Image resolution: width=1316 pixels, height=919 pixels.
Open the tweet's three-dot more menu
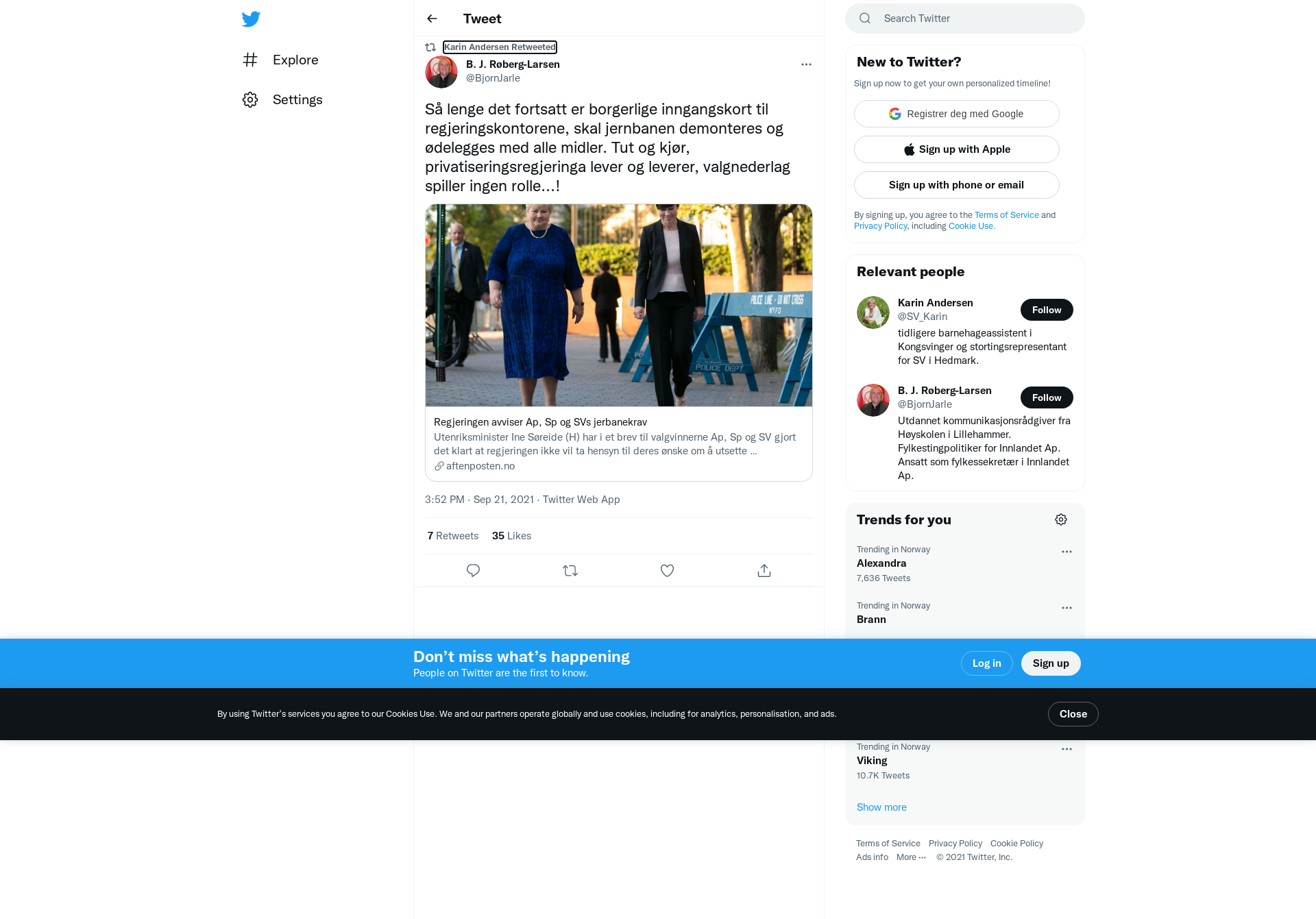point(806,64)
